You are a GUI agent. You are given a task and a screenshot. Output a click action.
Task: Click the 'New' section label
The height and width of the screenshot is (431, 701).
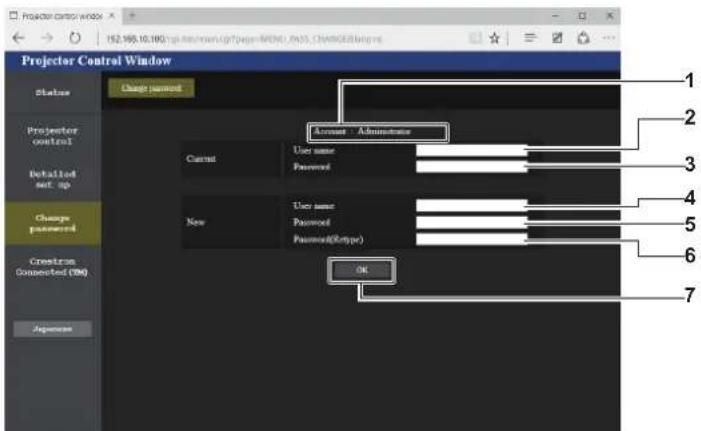(x=195, y=222)
